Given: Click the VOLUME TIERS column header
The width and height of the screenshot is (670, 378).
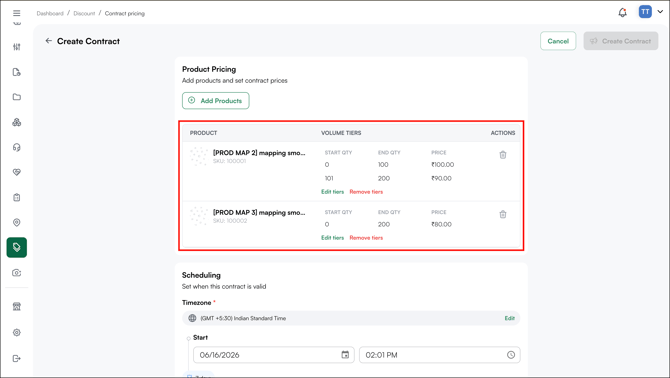Looking at the screenshot, I should pos(341,133).
